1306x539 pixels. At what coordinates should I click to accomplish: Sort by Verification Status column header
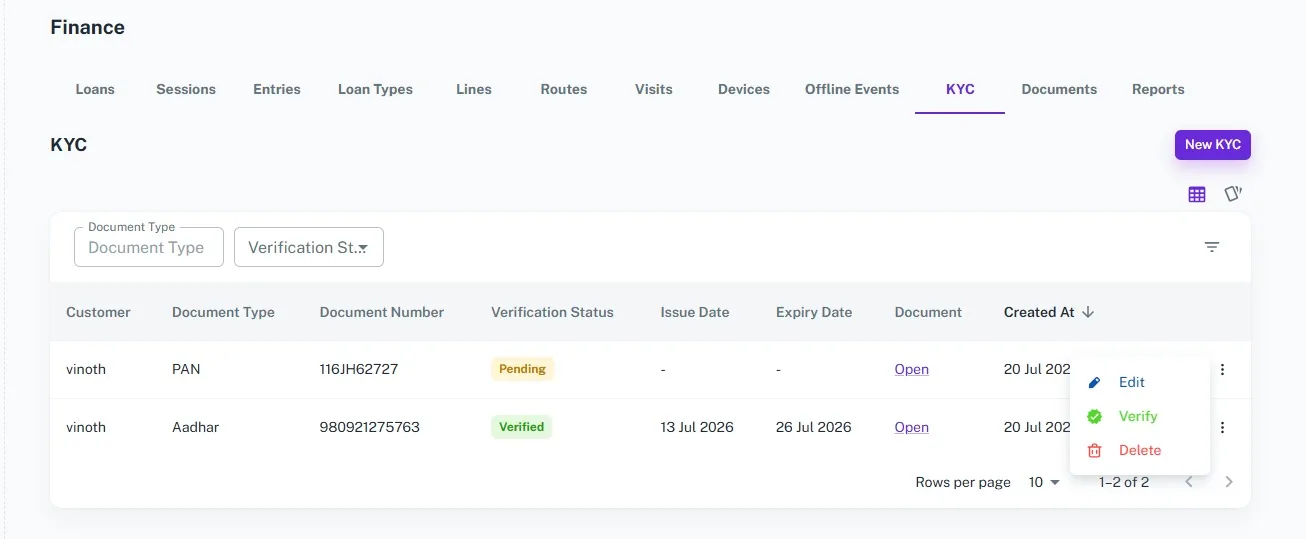click(x=552, y=312)
